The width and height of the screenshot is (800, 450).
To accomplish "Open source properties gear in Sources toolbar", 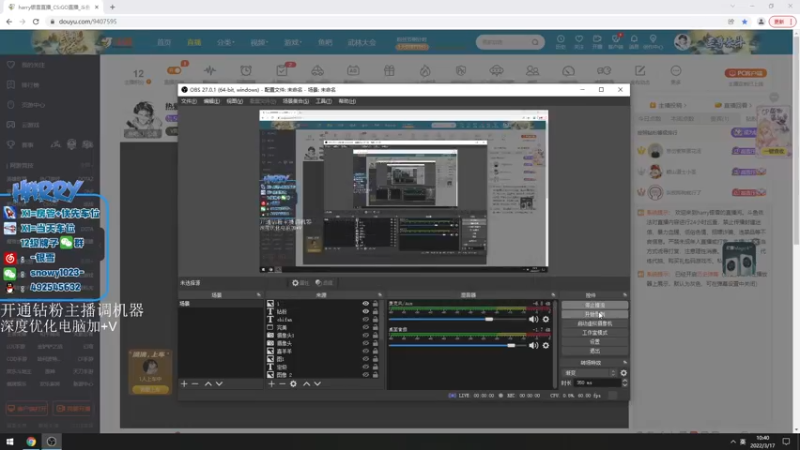I will (293, 384).
